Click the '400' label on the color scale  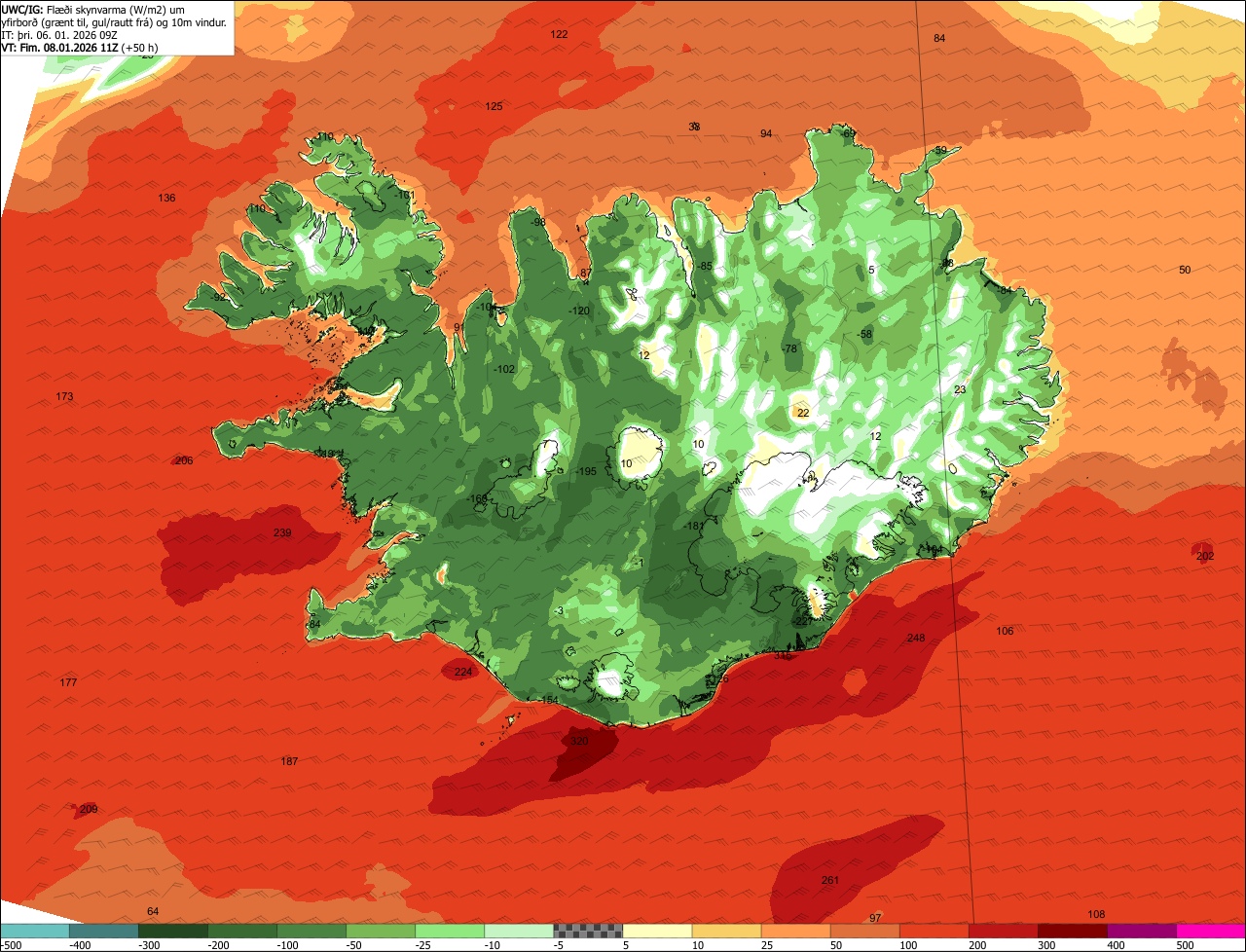point(1115,945)
